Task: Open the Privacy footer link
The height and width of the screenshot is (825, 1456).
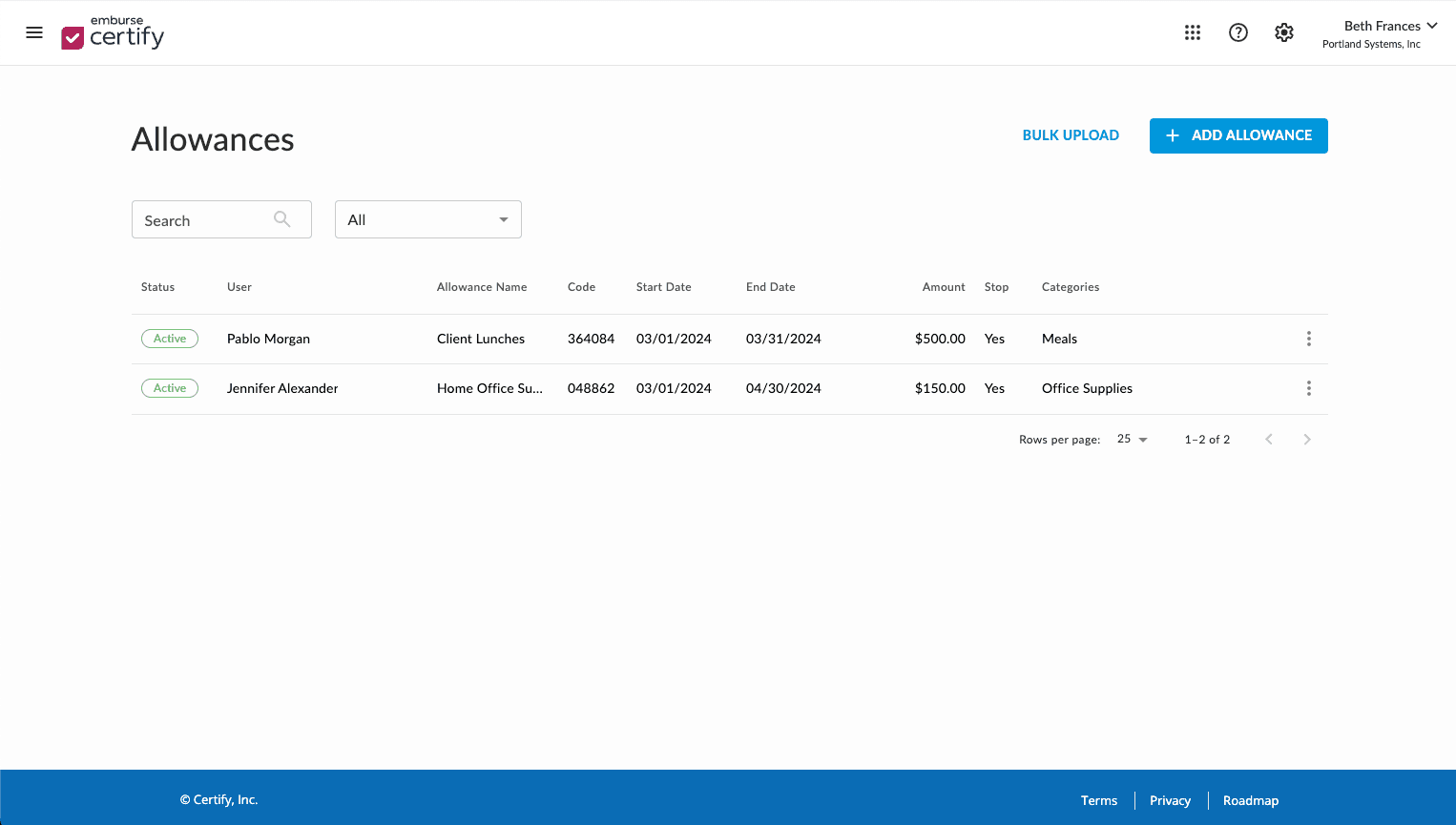Action: click(x=1170, y=800)
